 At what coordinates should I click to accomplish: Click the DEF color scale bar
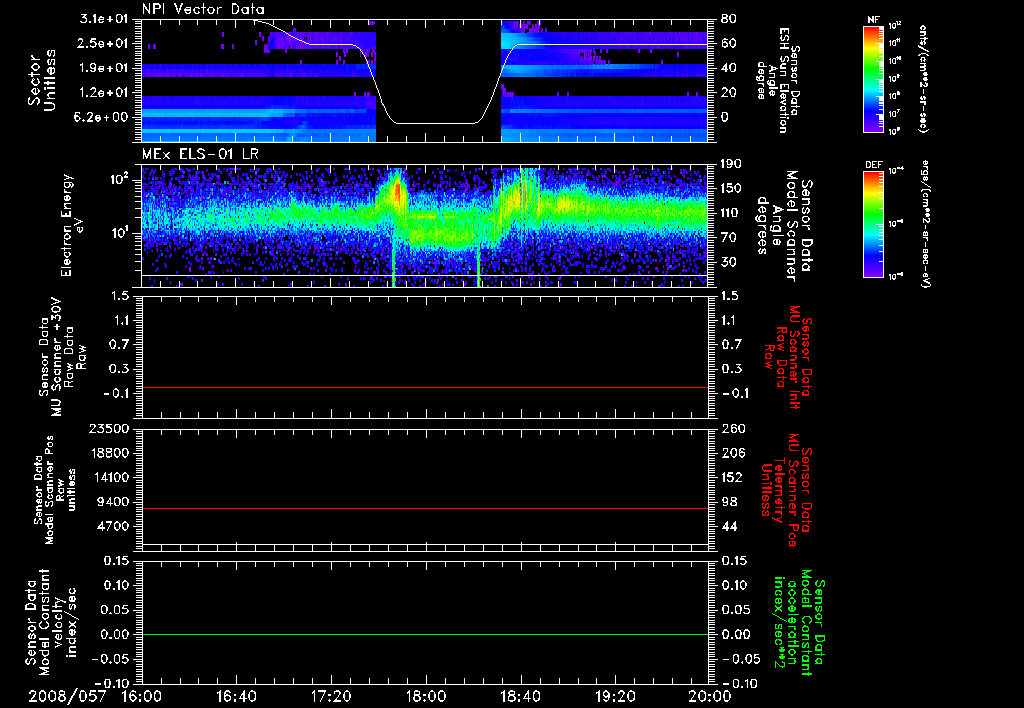point(872,222)
